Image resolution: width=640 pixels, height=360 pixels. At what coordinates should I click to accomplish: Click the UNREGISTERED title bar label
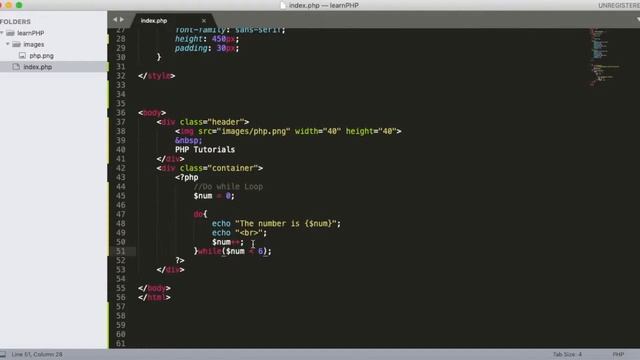[x=619, y=5]
